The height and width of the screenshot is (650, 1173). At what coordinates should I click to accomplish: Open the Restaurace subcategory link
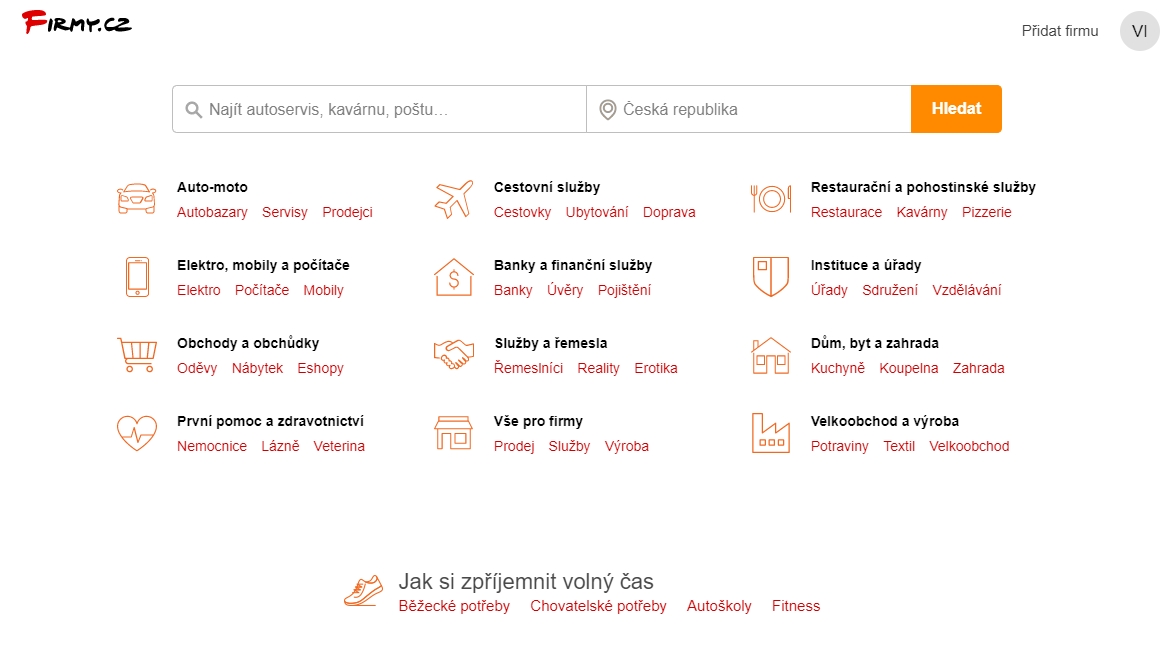tap(846, 212)
